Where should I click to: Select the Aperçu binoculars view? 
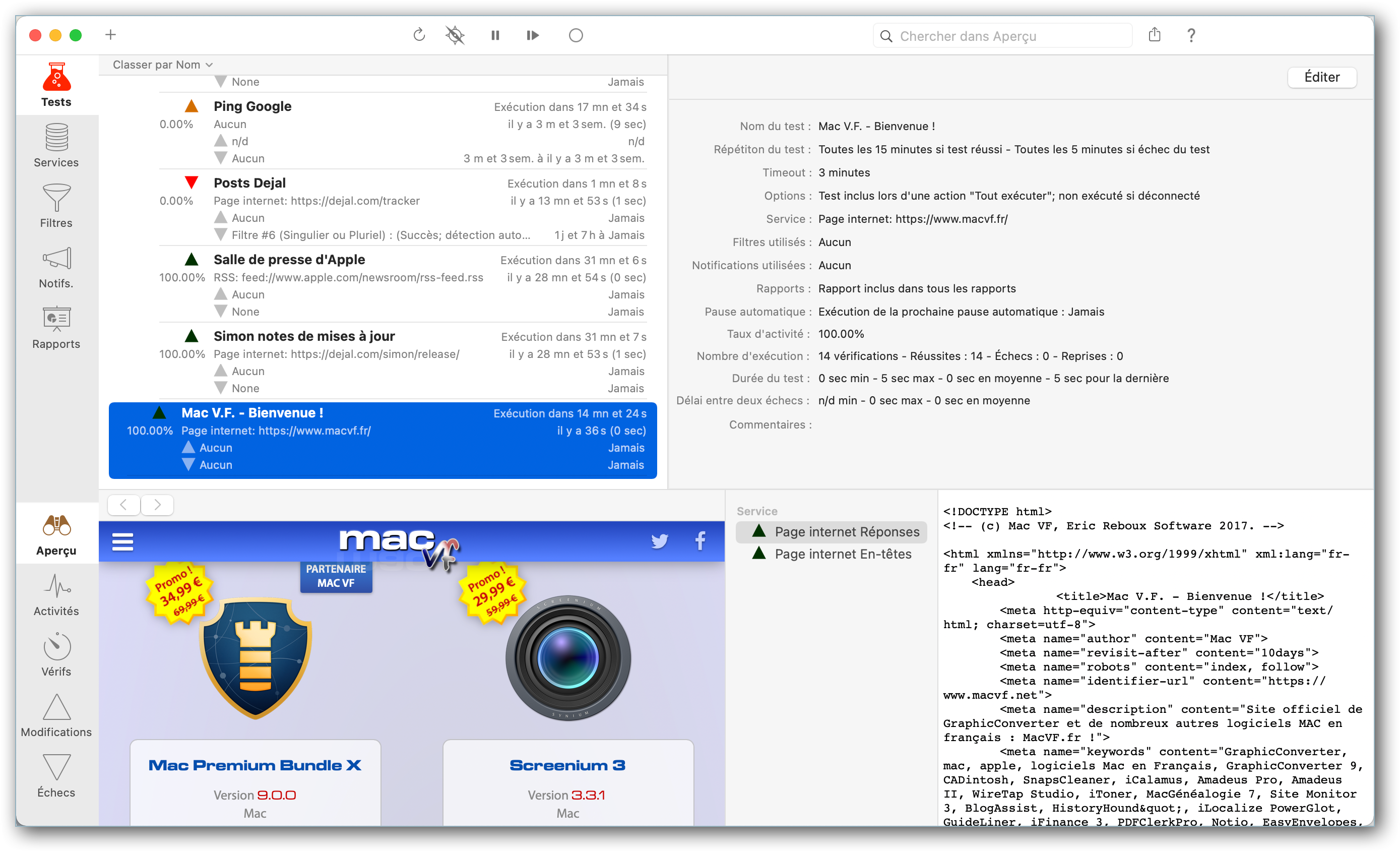pyautogui.click(x=56, y=534)
